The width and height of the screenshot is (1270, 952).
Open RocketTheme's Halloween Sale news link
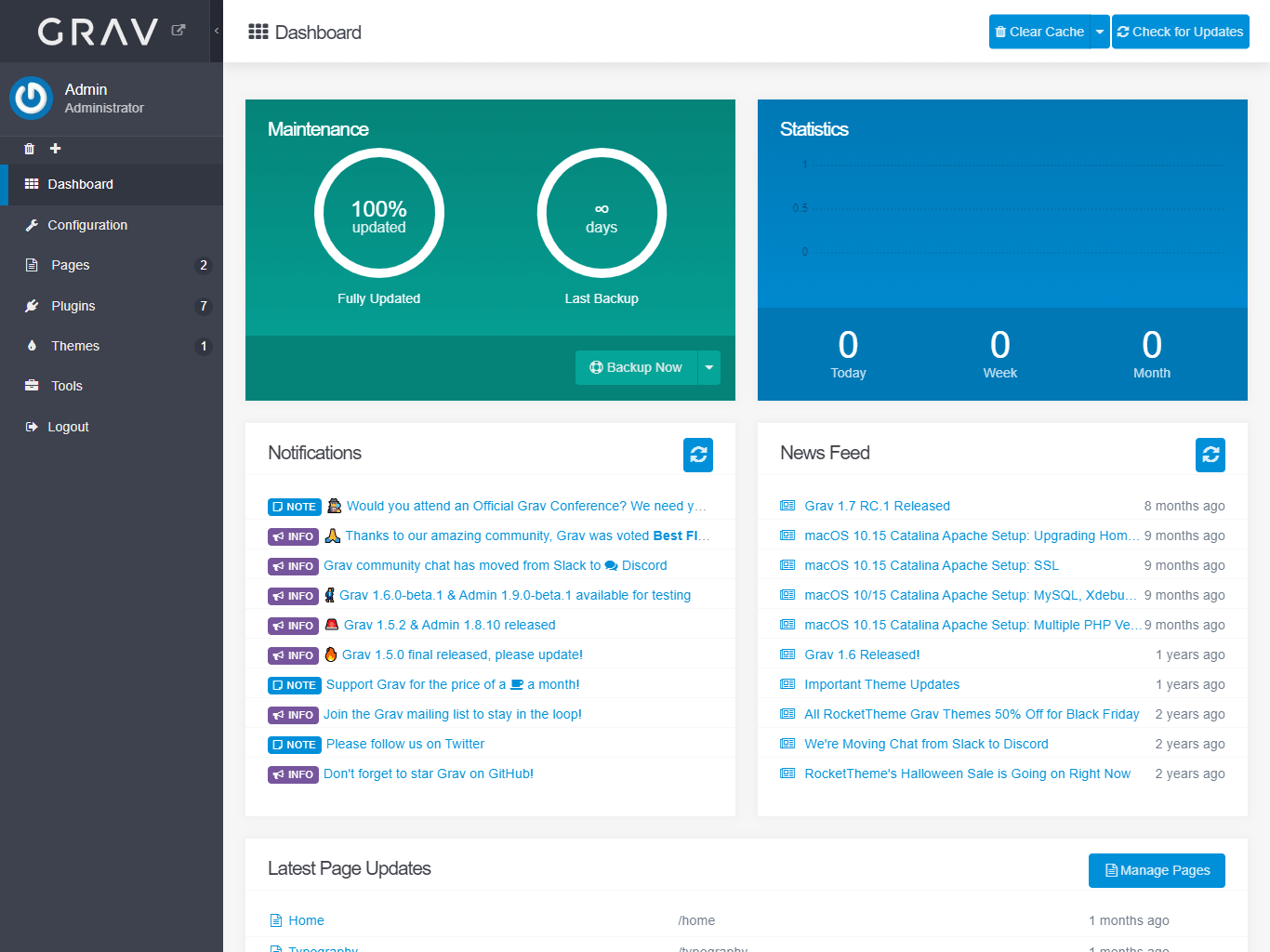point(967,773)
